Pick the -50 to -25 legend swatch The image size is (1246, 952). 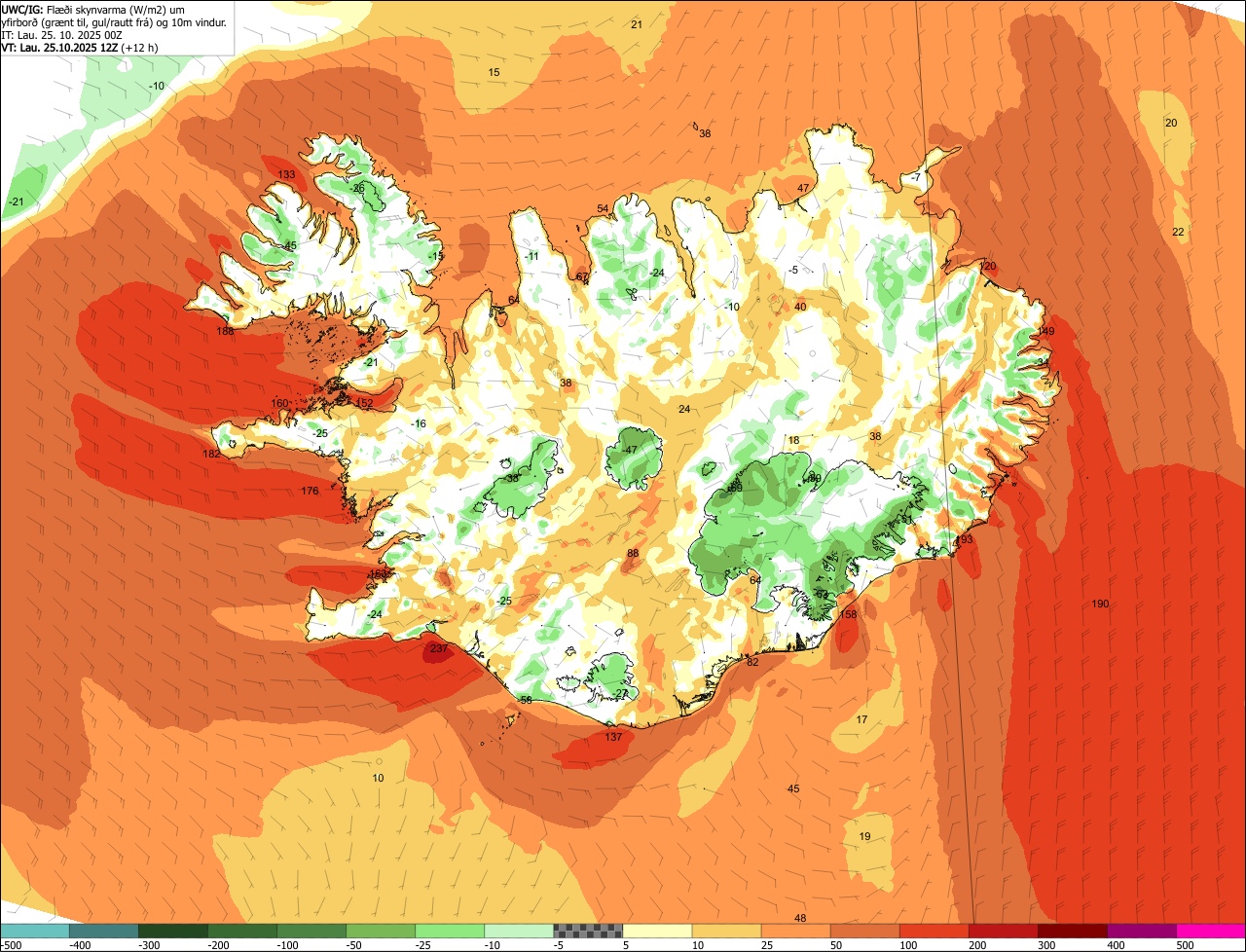pos(381,931)
